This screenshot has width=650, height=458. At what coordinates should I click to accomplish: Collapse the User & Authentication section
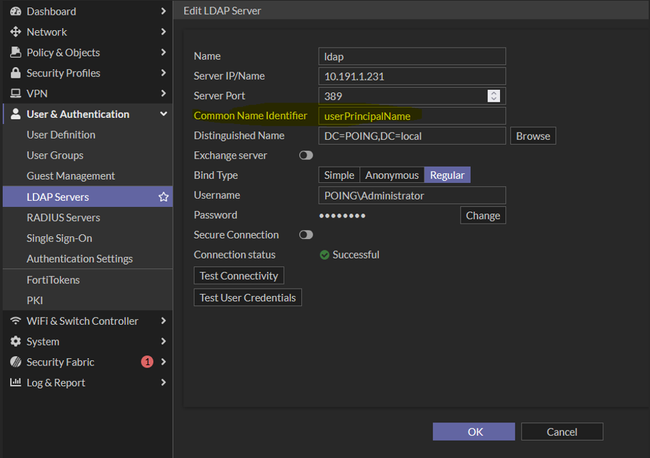(163, 114)
